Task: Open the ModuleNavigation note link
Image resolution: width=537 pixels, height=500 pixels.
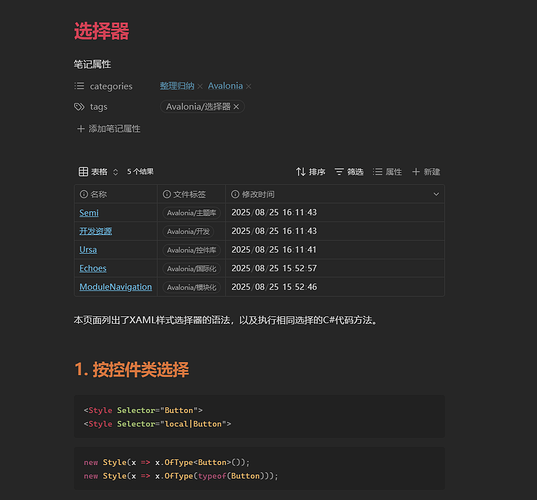Action: [x=116, y=287]
